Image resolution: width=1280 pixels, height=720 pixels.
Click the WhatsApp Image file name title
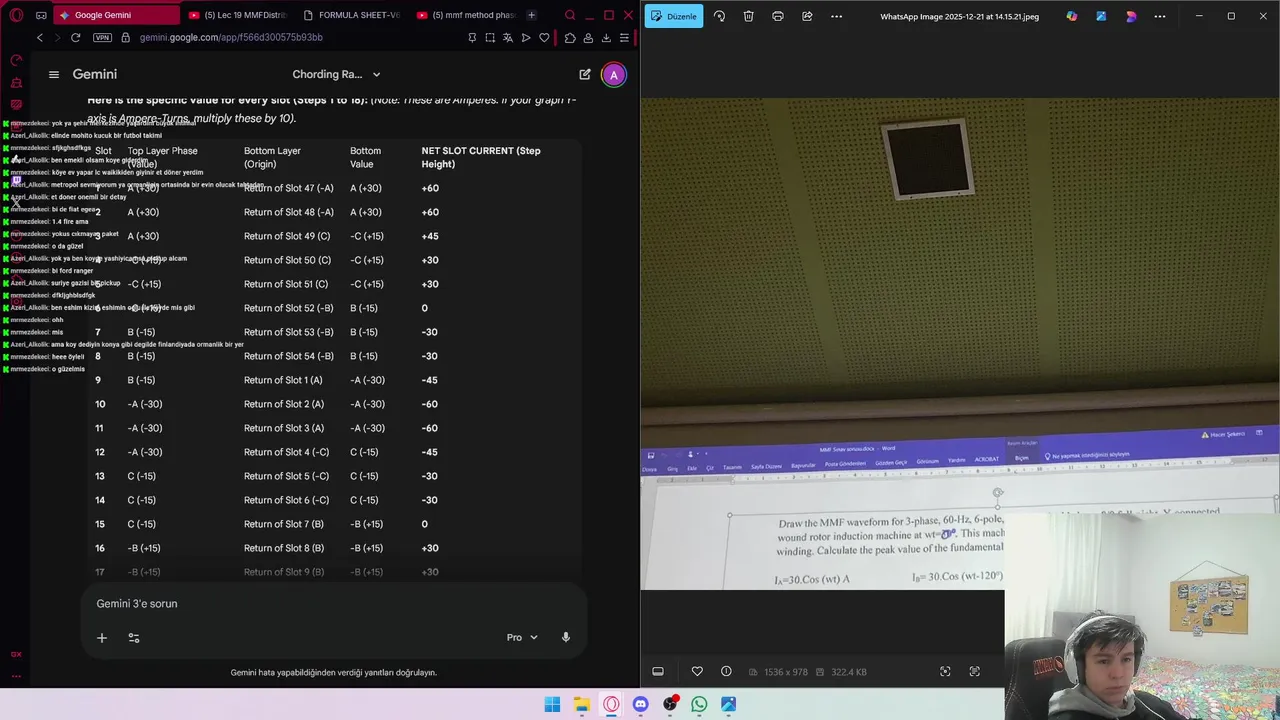click(959, 16)
